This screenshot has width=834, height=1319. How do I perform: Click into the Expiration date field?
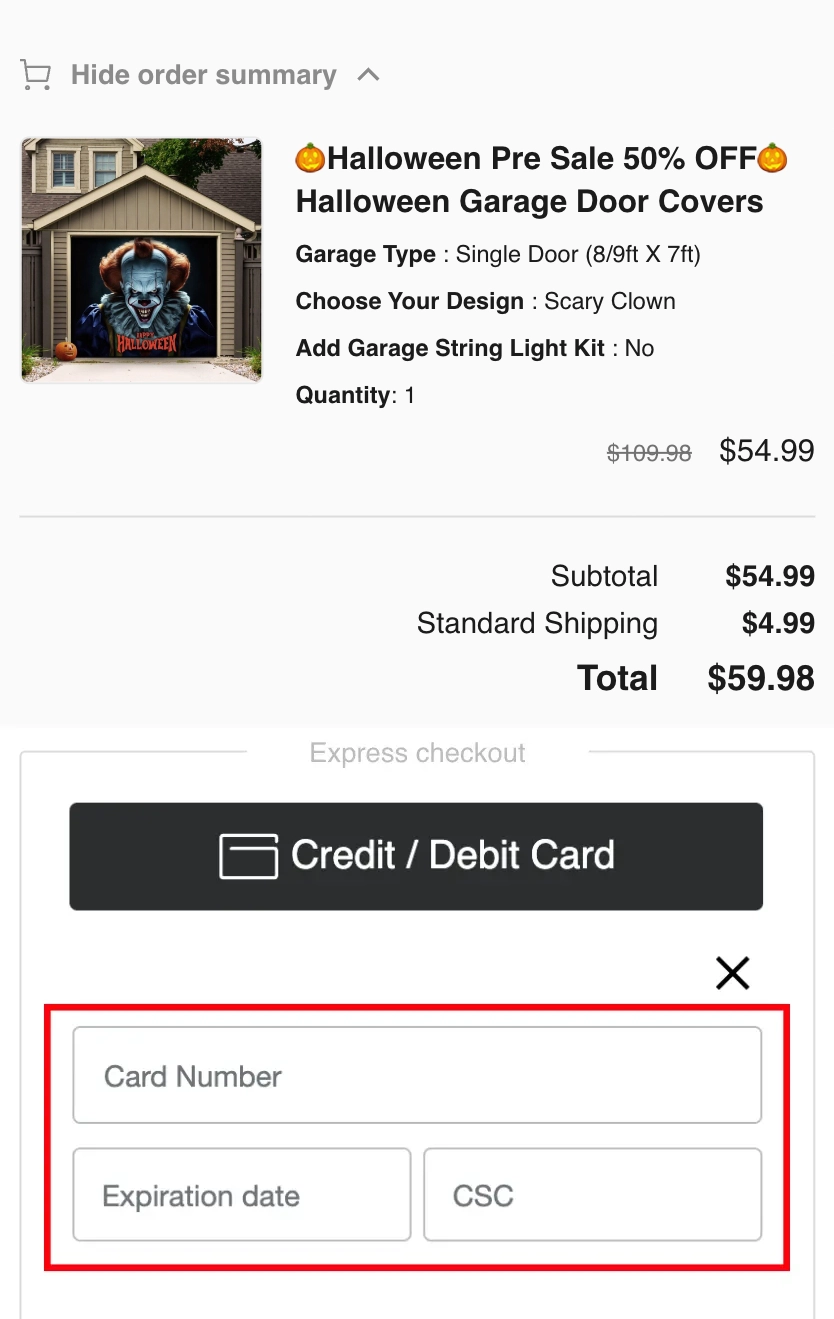(242, 1195)
